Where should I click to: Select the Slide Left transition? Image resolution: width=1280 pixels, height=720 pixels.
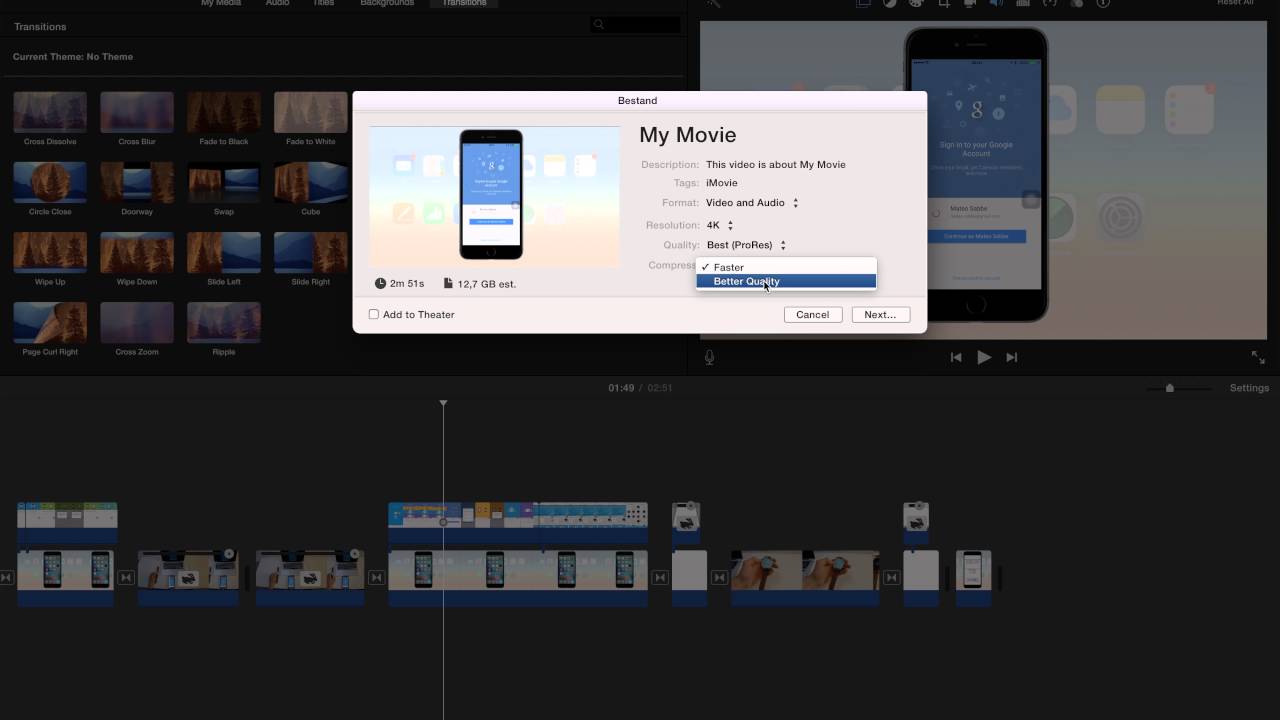pos(224,252)
